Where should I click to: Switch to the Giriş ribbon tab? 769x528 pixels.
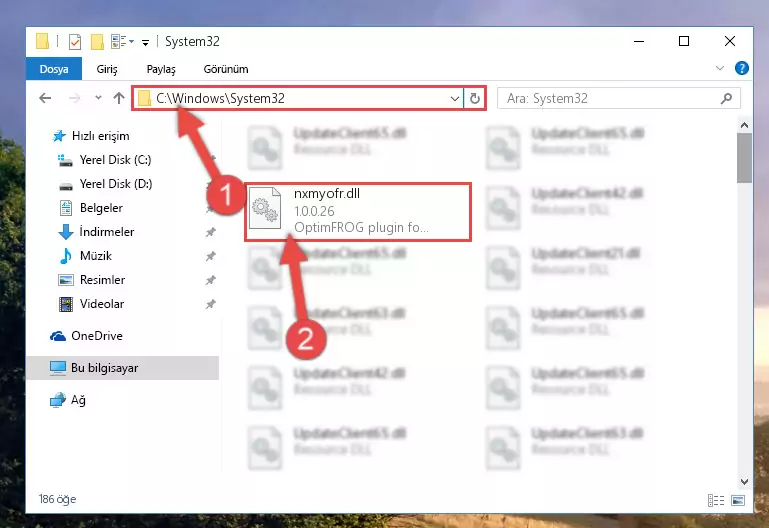tap(106, 69)
